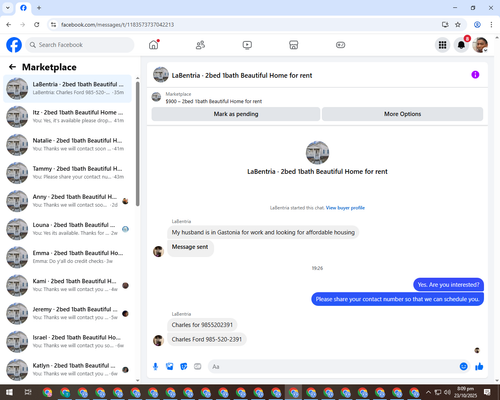Image resolution: width=500 pixels, height=400 pixels.
Task: Click the Search Facebook field
Action: tap(80, 45)
